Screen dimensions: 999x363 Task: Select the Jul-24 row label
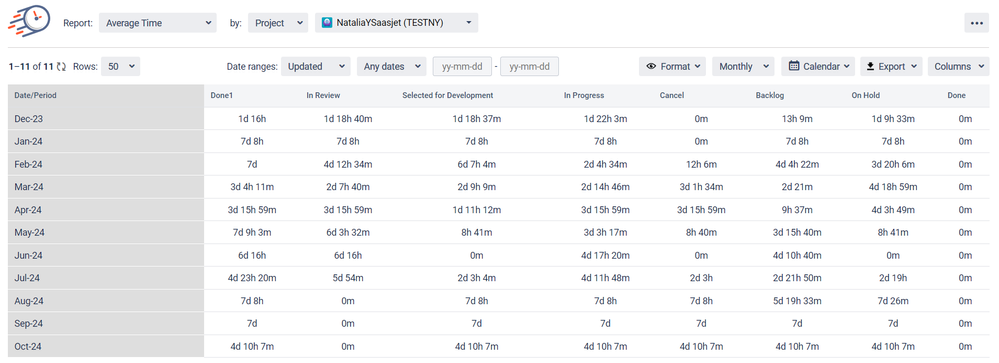click(28, 278)
